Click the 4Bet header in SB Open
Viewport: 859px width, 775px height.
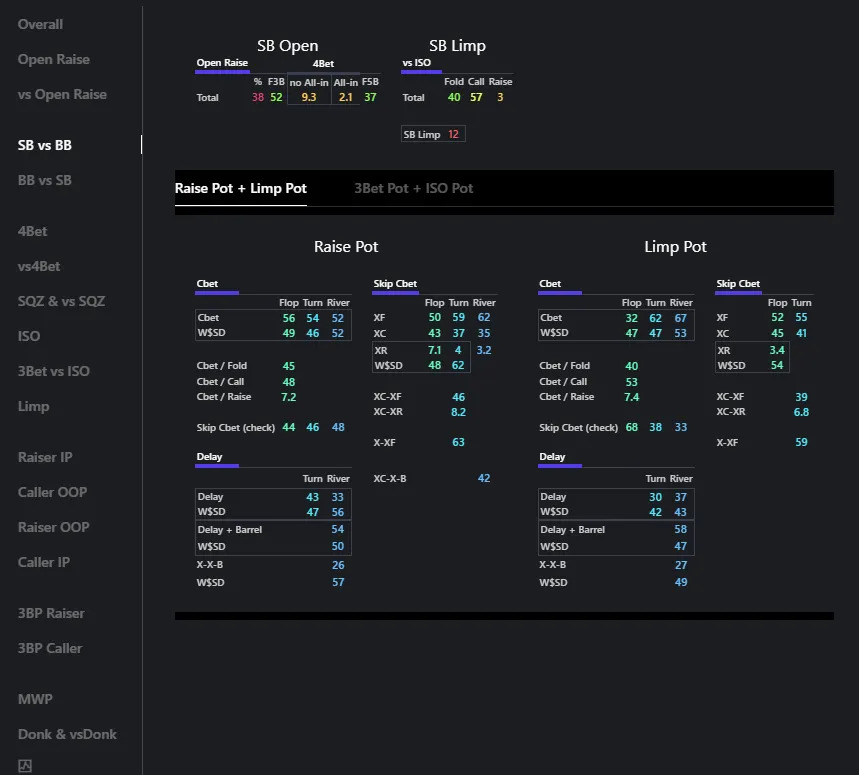323,63
